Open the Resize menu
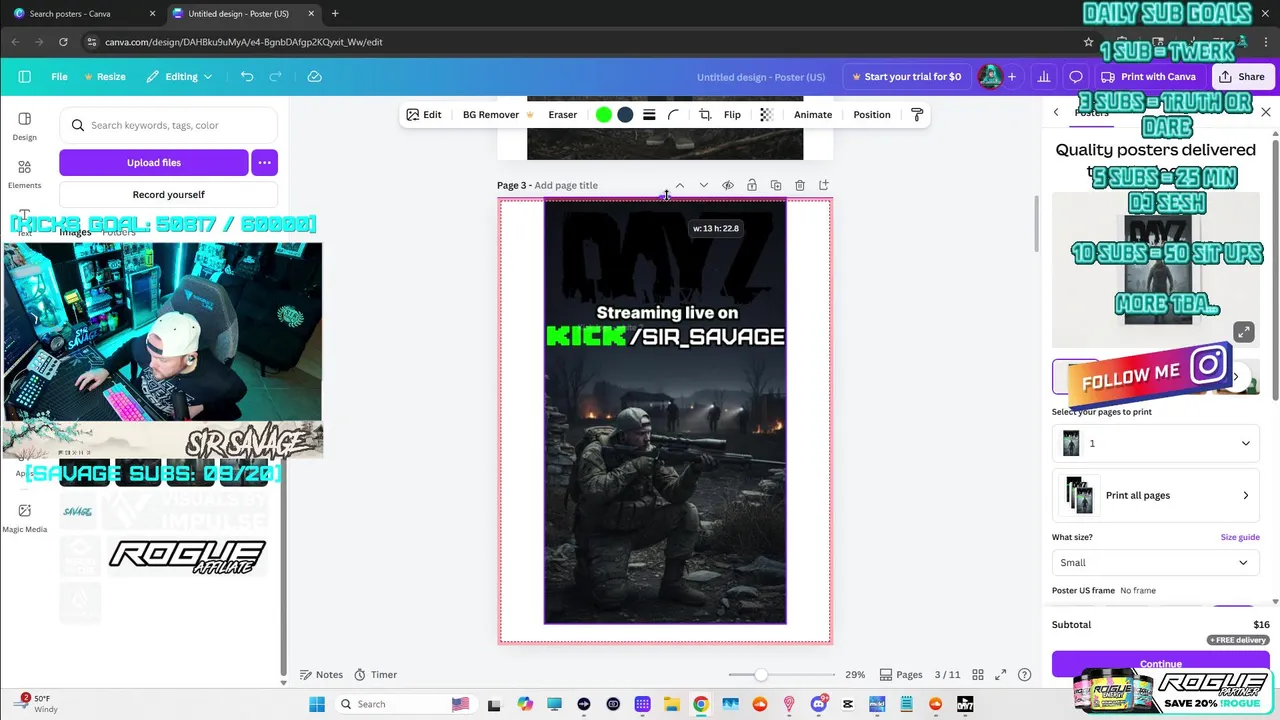Screen dimensions: 1280x720 105,76
